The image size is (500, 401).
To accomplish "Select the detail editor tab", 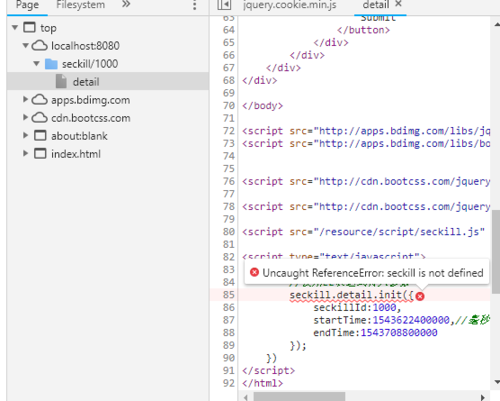I will [x=376, y=5].
